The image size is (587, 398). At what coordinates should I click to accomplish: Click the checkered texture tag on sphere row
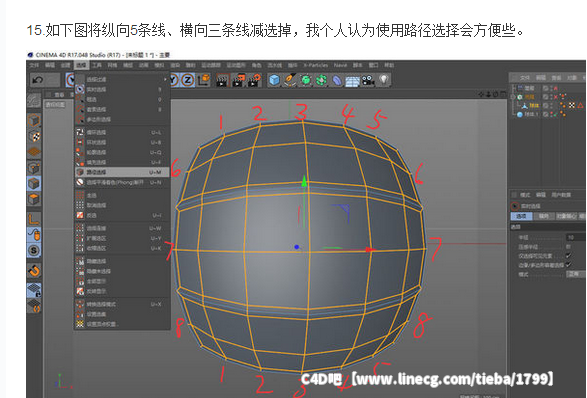click(x=572, y=106)
